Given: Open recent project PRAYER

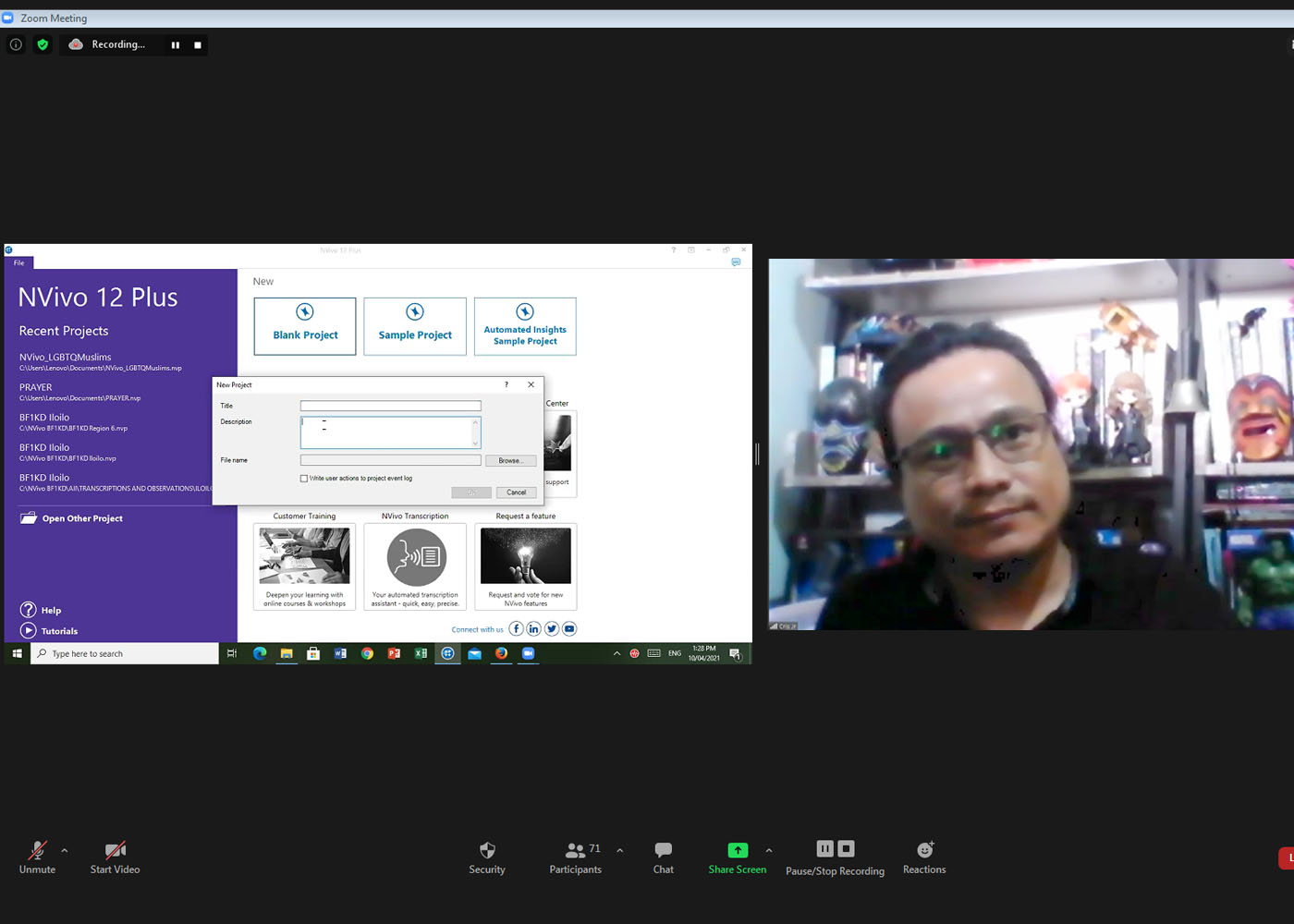Looking at the screenshot, I should tap(80, 393).
